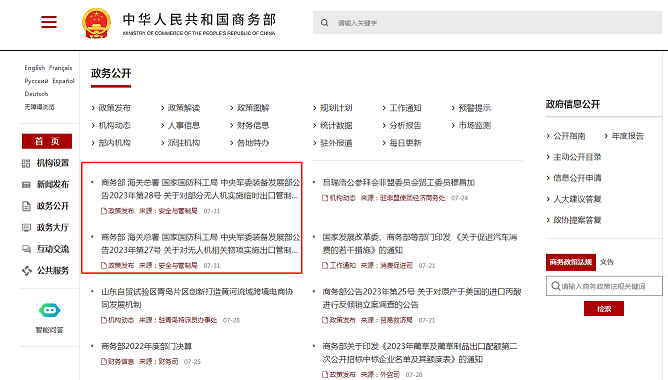This screenshot has height=380, width=668.
Task: Select the 文告 tab
Action: click(x=607, y=262)
